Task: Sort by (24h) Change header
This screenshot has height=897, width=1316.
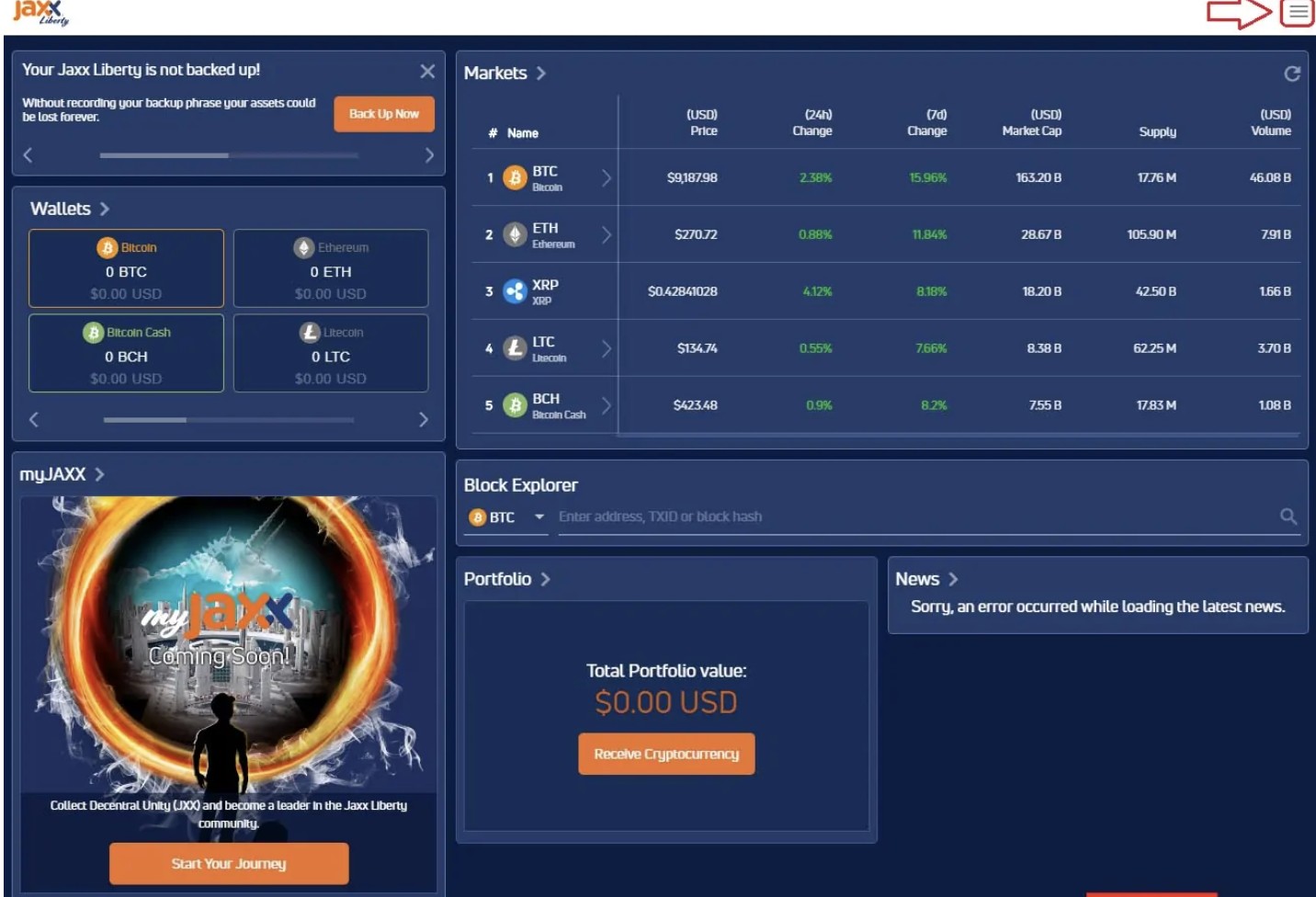Action: click(x=813, y=123)
